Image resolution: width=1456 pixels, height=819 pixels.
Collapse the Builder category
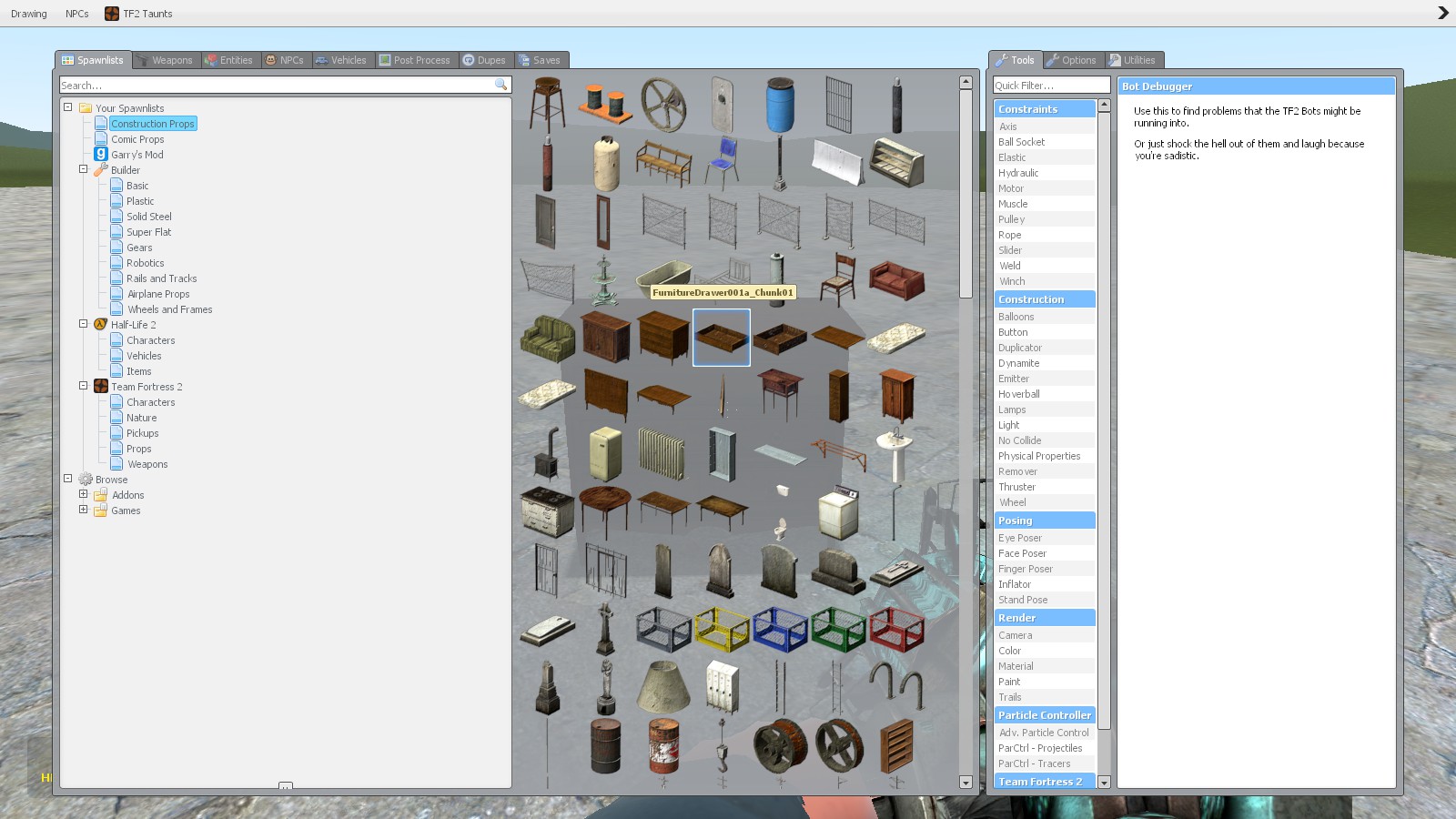point(83,169)
